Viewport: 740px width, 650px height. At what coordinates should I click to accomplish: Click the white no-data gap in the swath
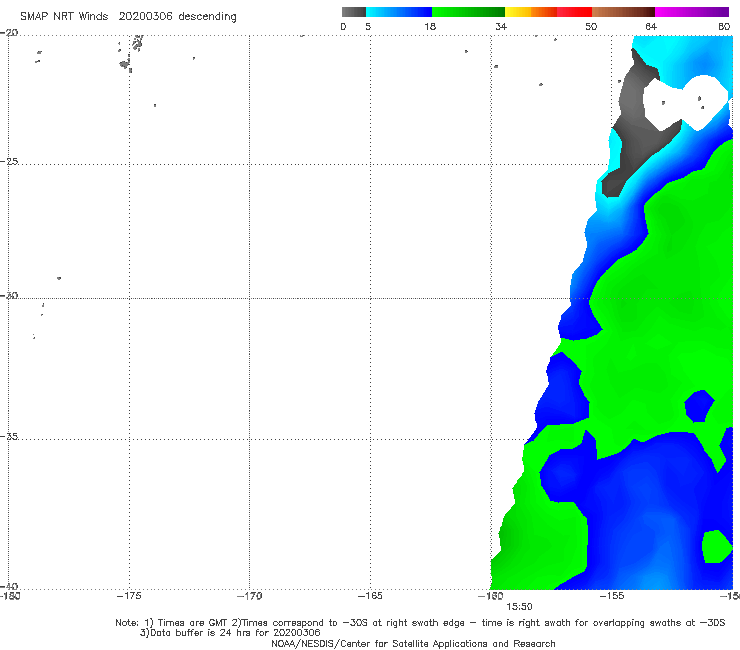coord(684,101)
